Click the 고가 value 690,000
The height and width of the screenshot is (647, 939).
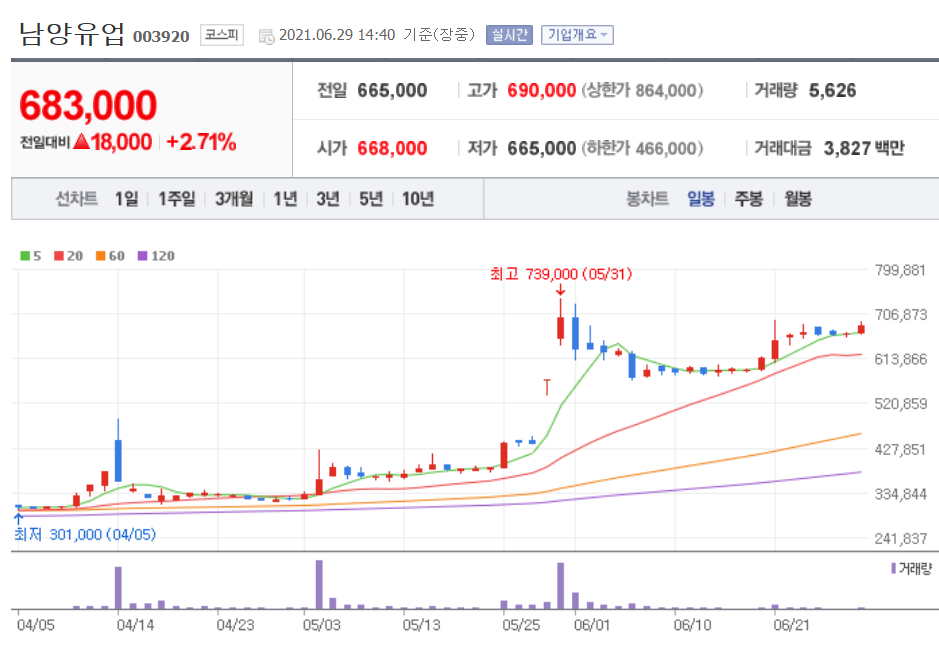coord(541,90)
